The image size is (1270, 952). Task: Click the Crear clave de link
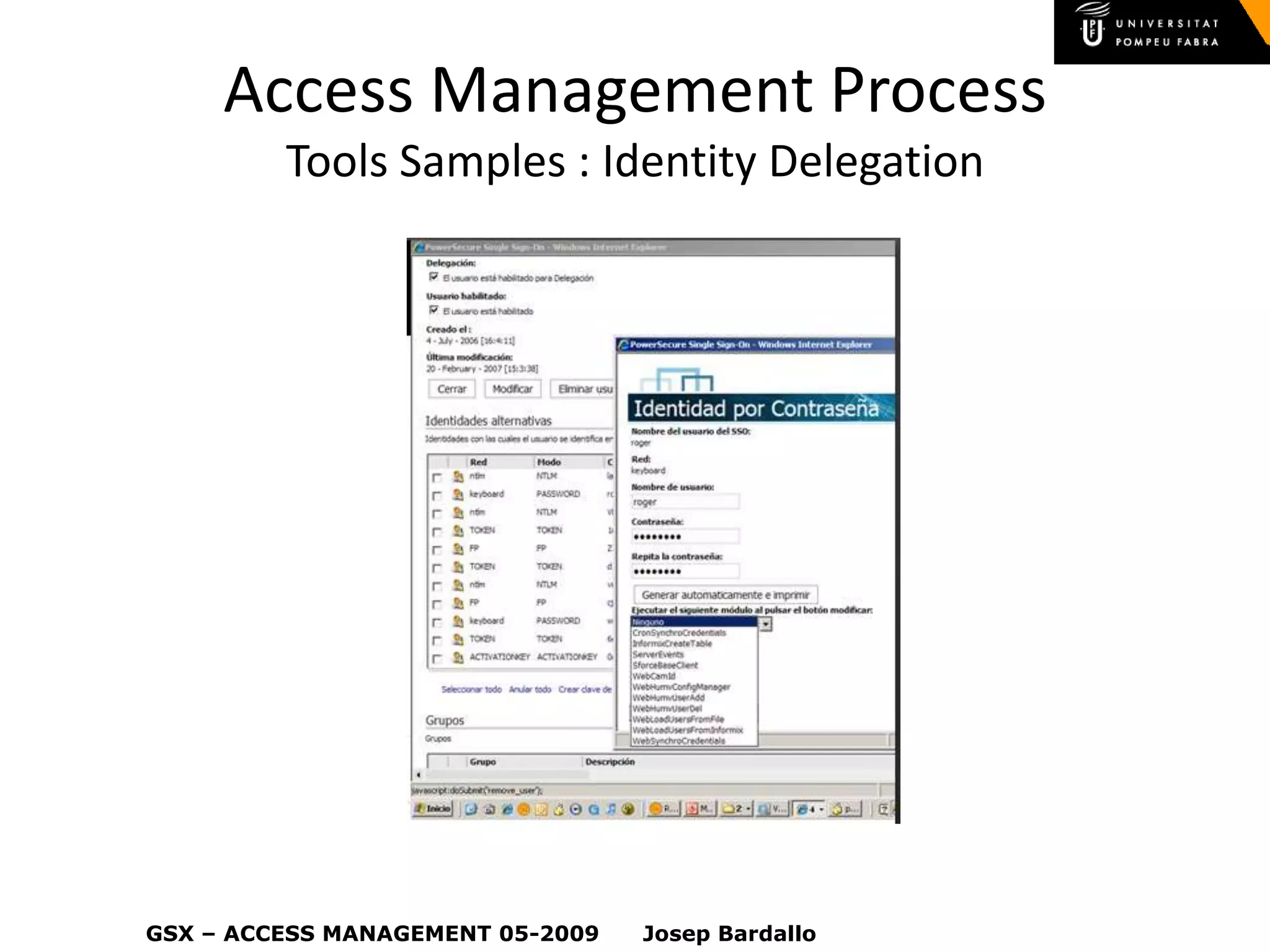(x=585, y=689)
